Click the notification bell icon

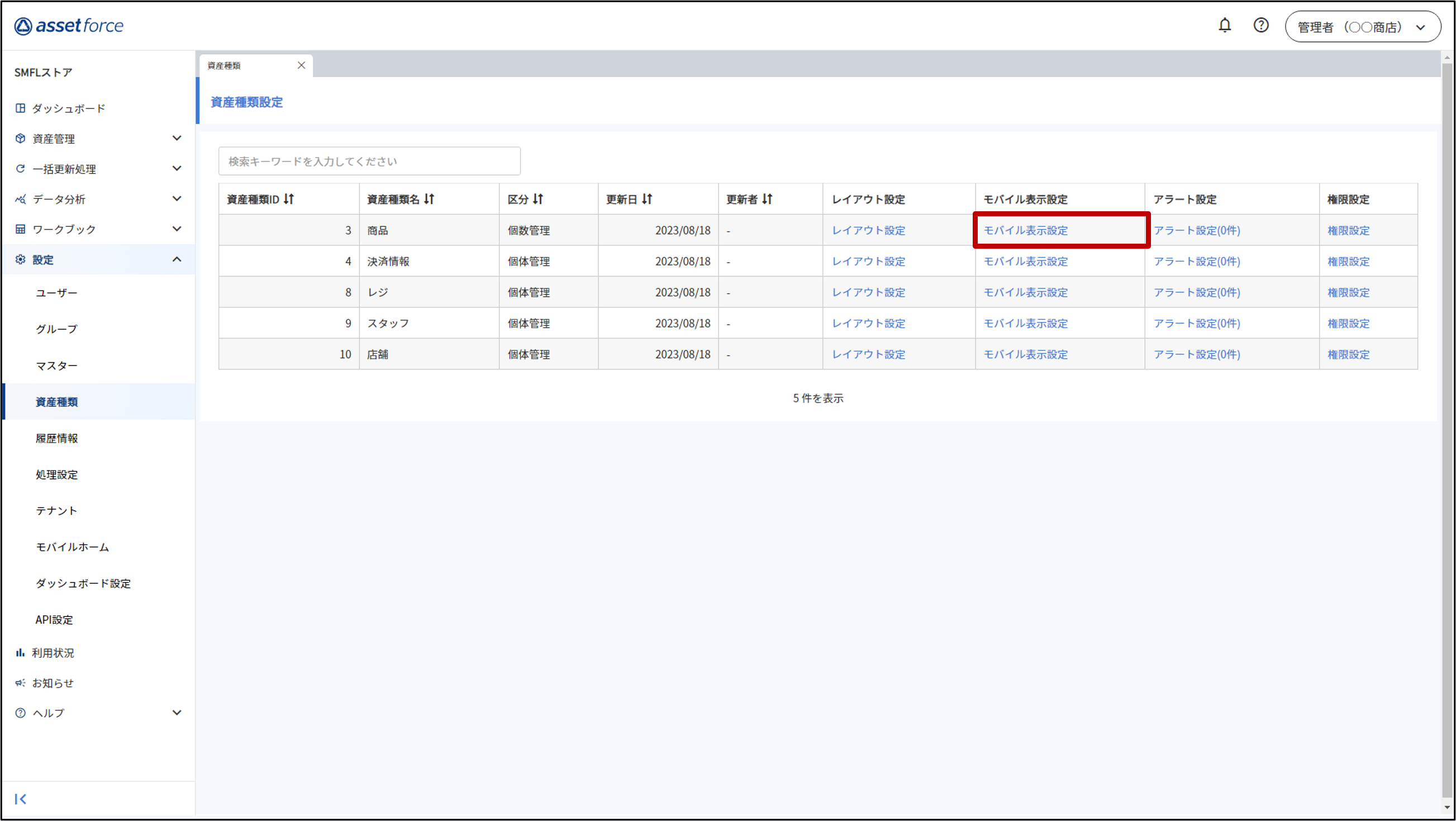[x=1224, y=26]
